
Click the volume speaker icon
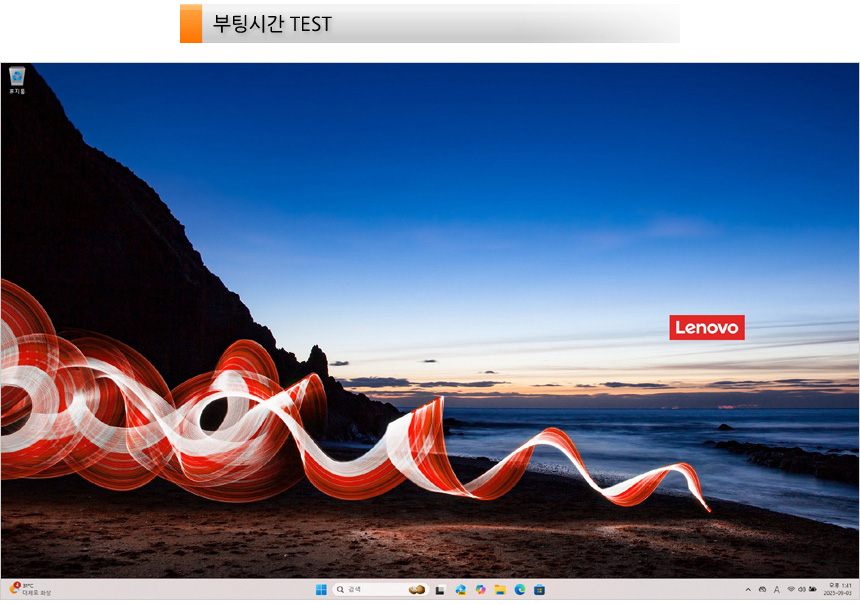[802, 589]
